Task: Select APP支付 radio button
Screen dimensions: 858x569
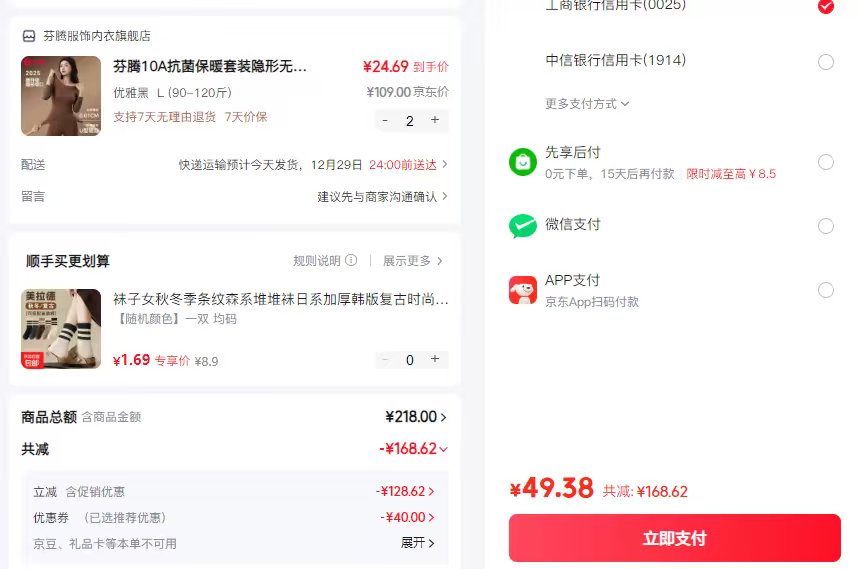Action: (x=825, y=290)
